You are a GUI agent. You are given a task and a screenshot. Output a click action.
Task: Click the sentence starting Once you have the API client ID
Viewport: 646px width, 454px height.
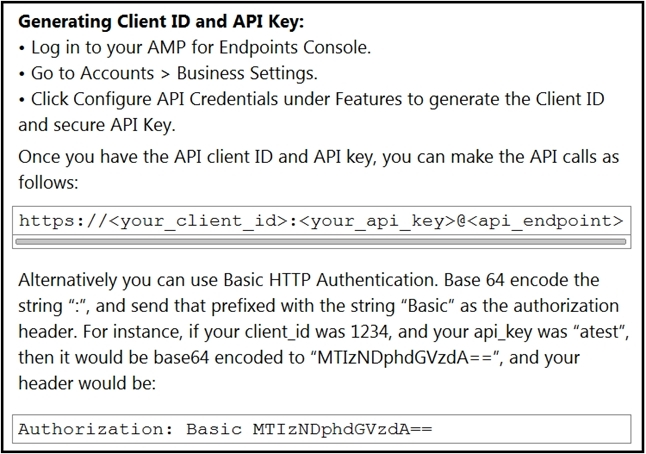[318, 169]
